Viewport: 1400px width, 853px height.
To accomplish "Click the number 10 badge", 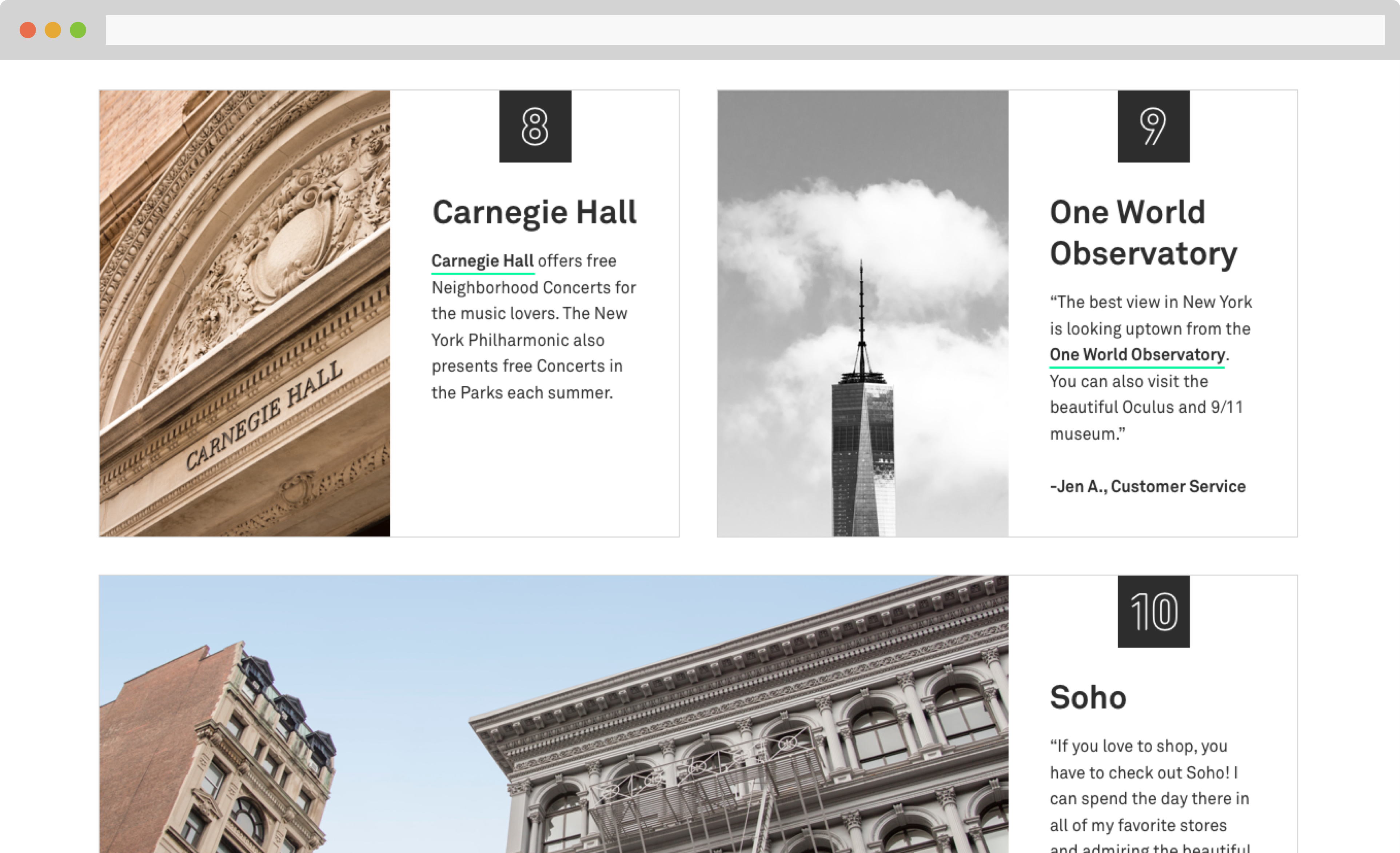I will [x=1153, y=612].
